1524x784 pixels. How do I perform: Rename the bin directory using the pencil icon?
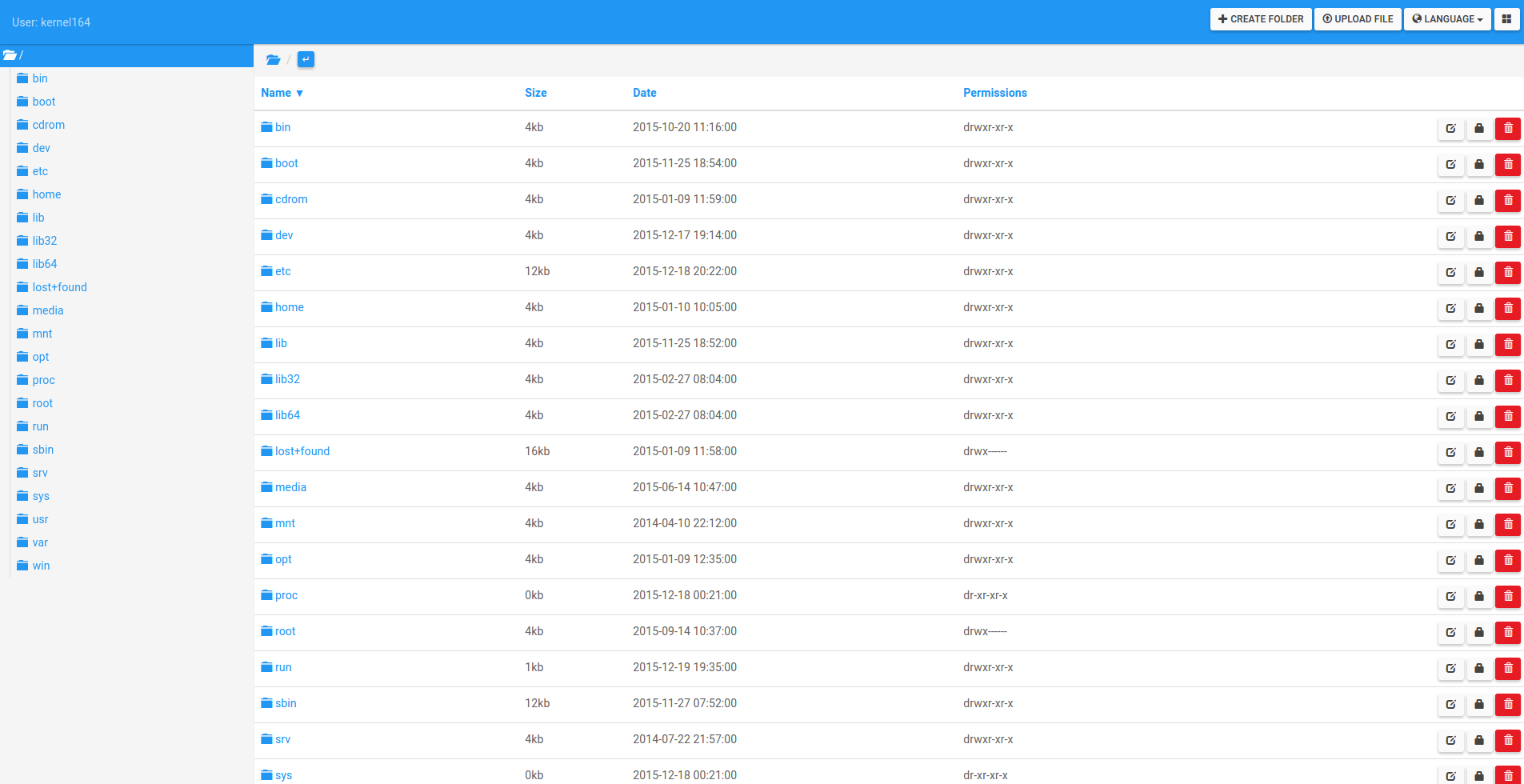point(1450,128)
